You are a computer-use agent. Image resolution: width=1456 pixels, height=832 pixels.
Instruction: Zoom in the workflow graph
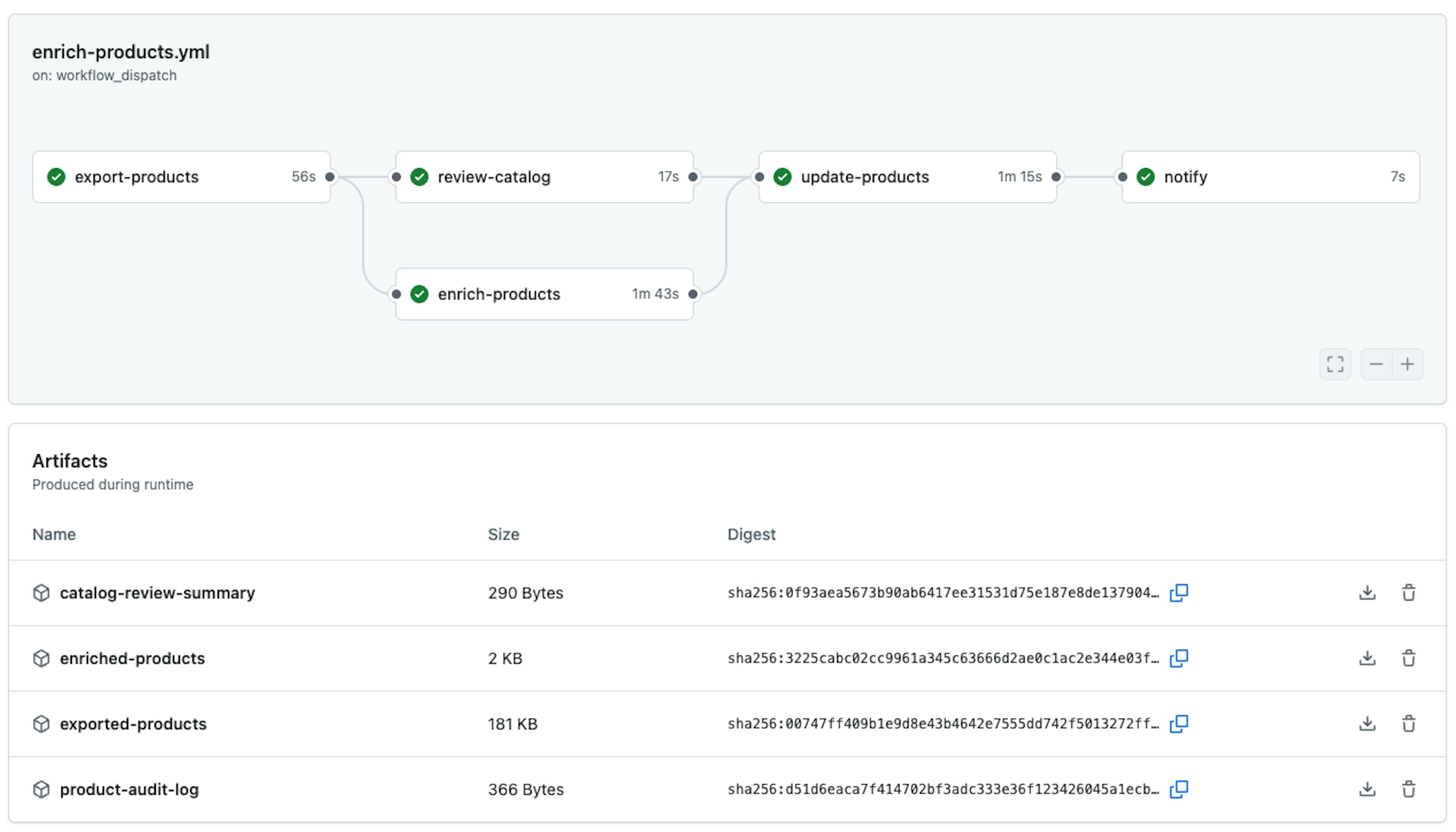pyautogui.click(x=1407, y=364)
